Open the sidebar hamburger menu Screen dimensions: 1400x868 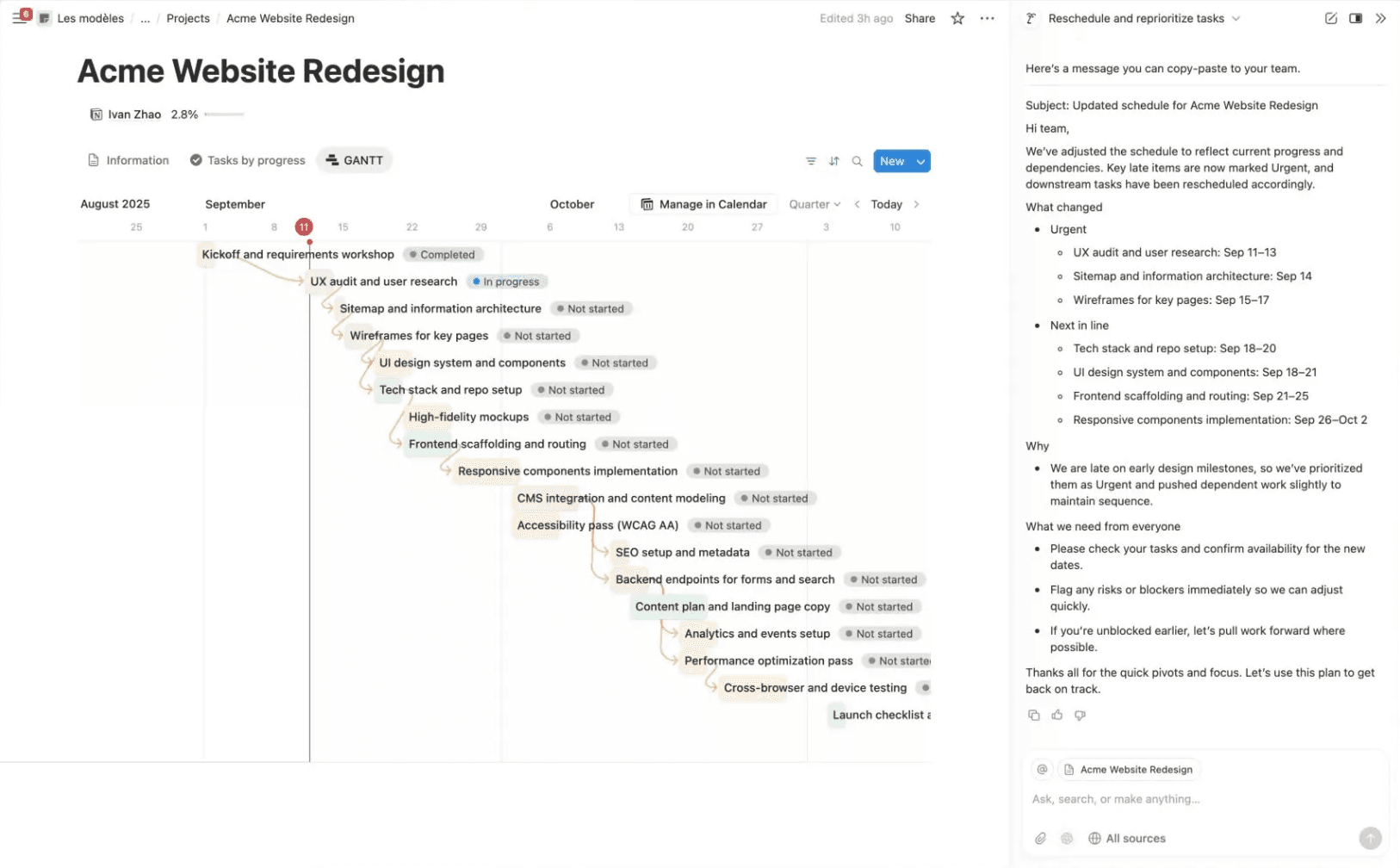19,18
